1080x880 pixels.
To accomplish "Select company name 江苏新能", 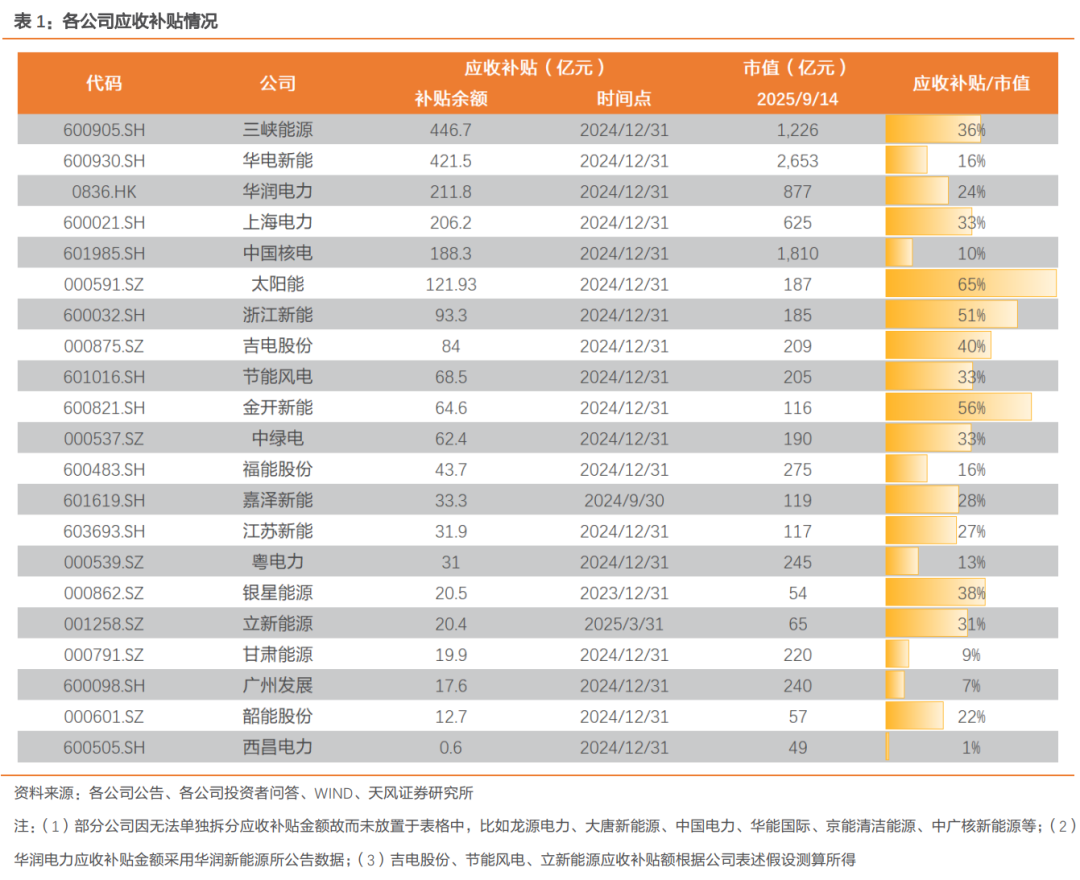I will pyautogui.click(x=278, y=531).
